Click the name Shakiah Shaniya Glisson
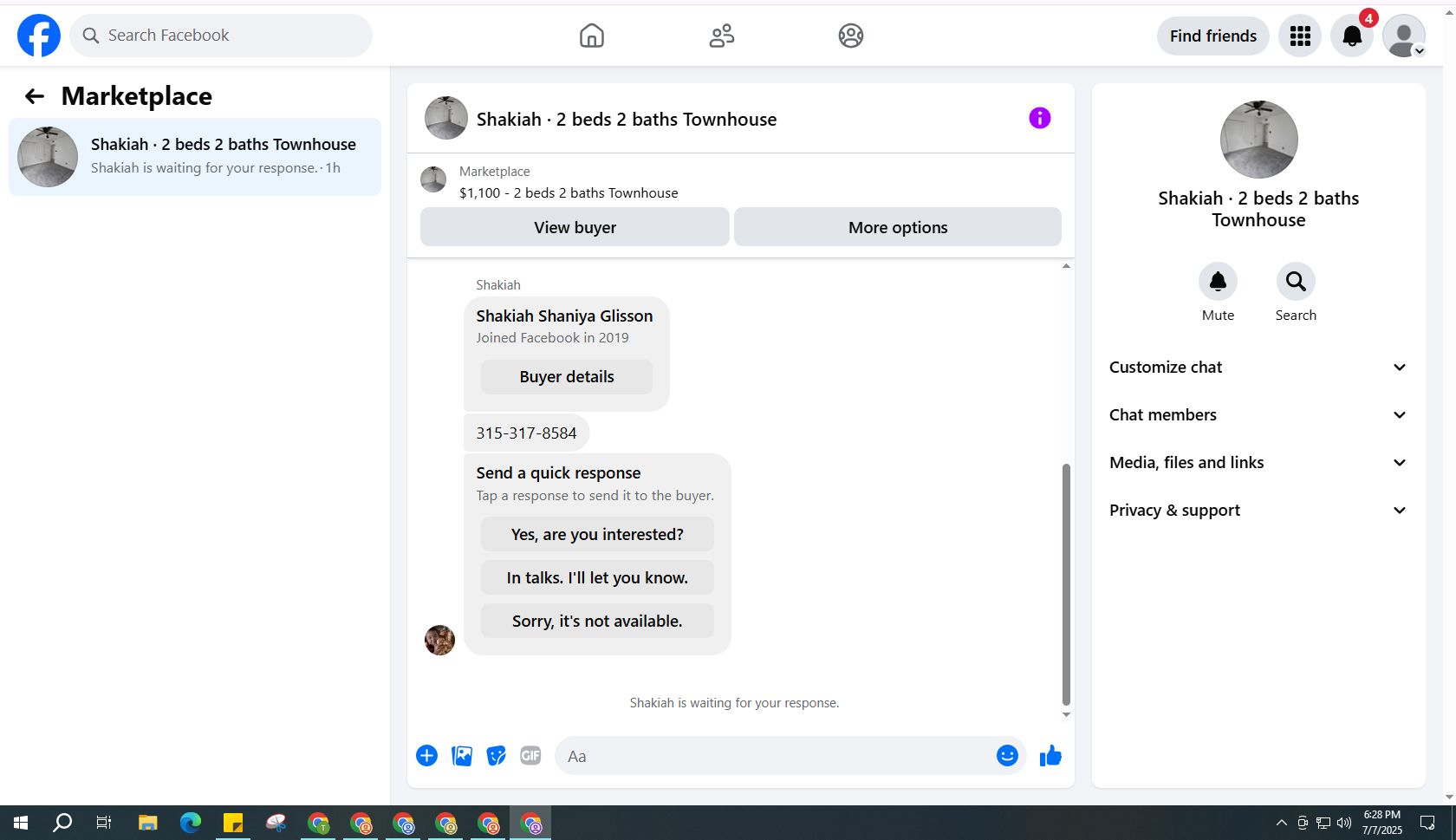Screen dimensions: 1456x840 click(x=564, y=316)
